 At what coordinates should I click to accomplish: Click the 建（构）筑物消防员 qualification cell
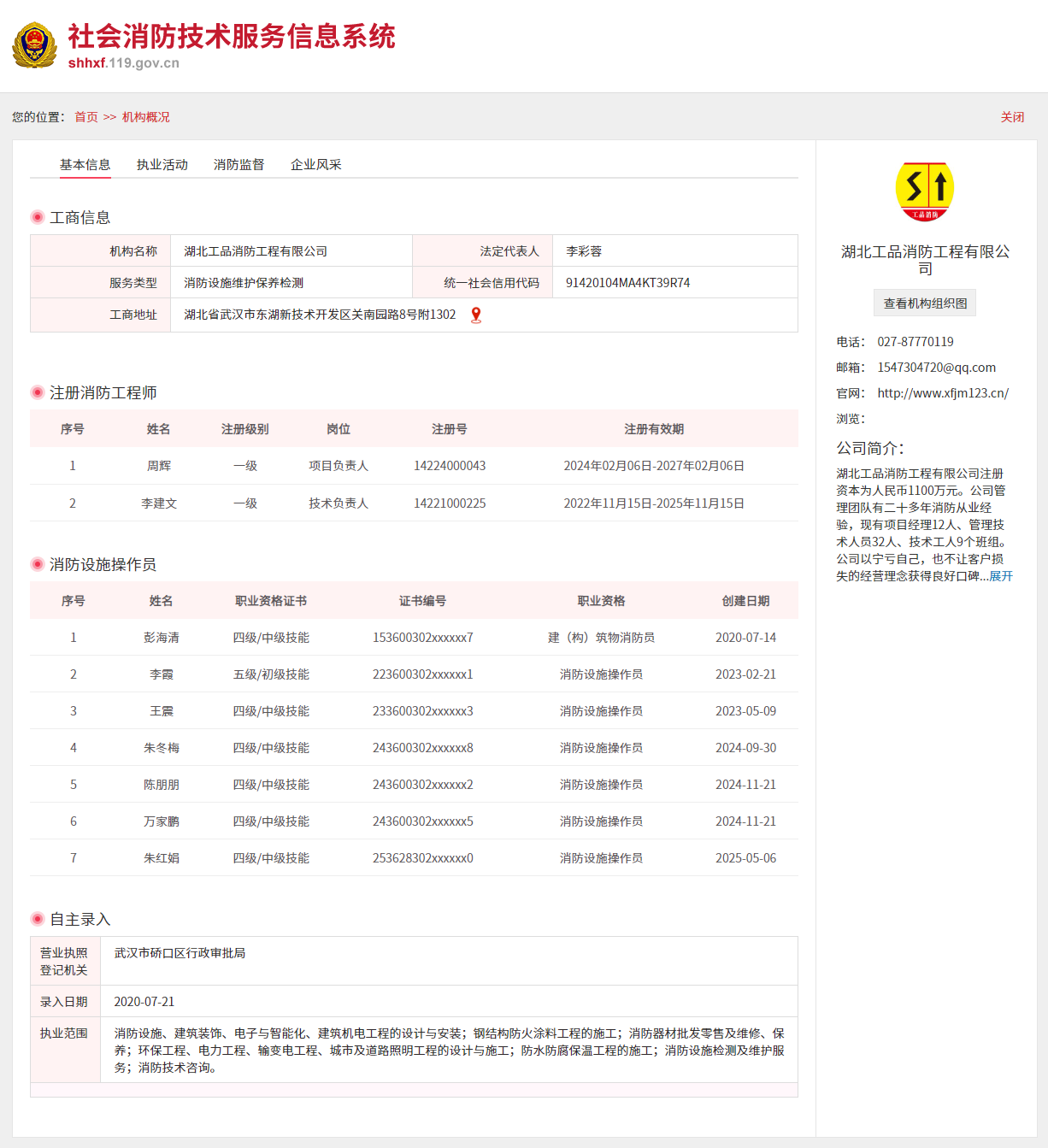(601, 638)
